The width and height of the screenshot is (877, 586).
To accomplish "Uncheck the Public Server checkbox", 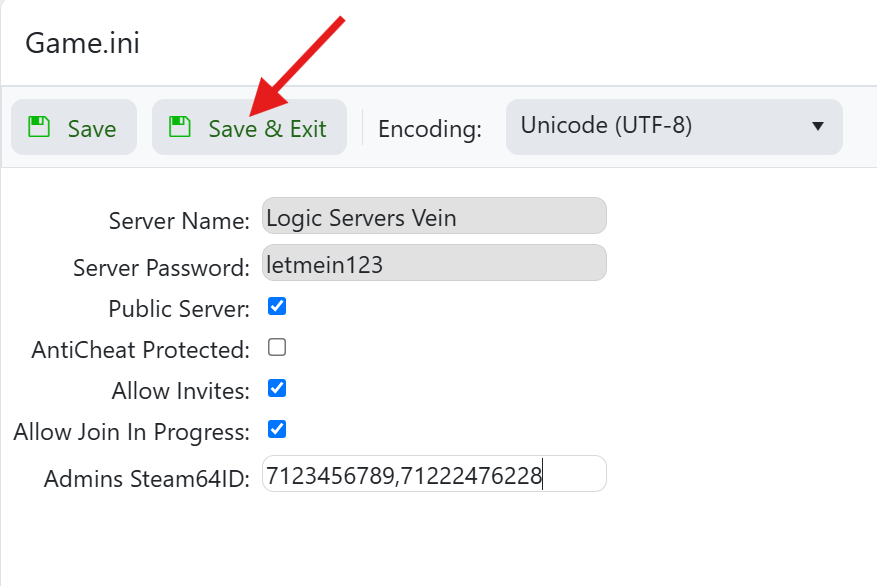I will 277,307.
